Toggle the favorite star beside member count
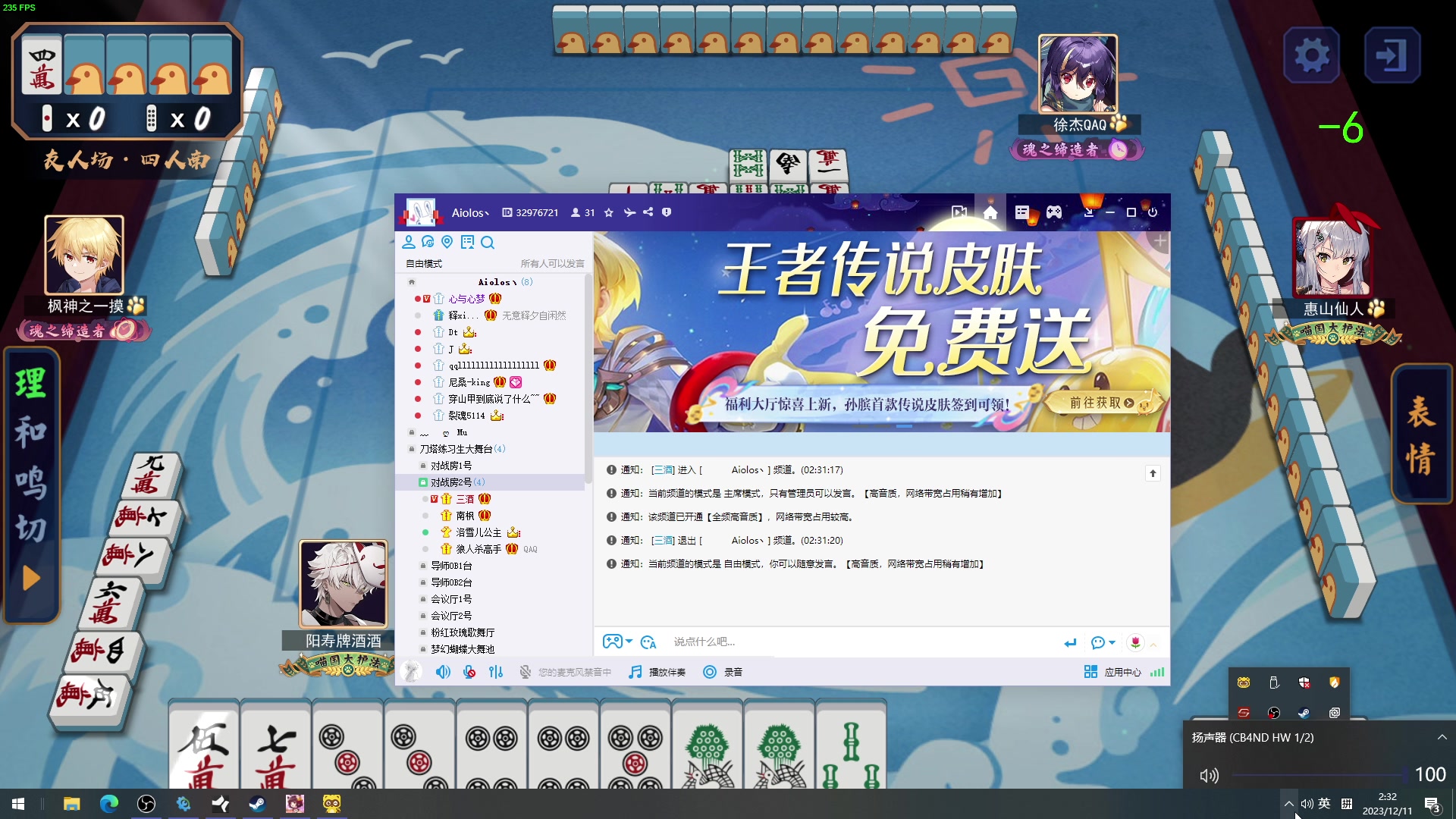Screen dimensions: 1456x819 point(609,213)
